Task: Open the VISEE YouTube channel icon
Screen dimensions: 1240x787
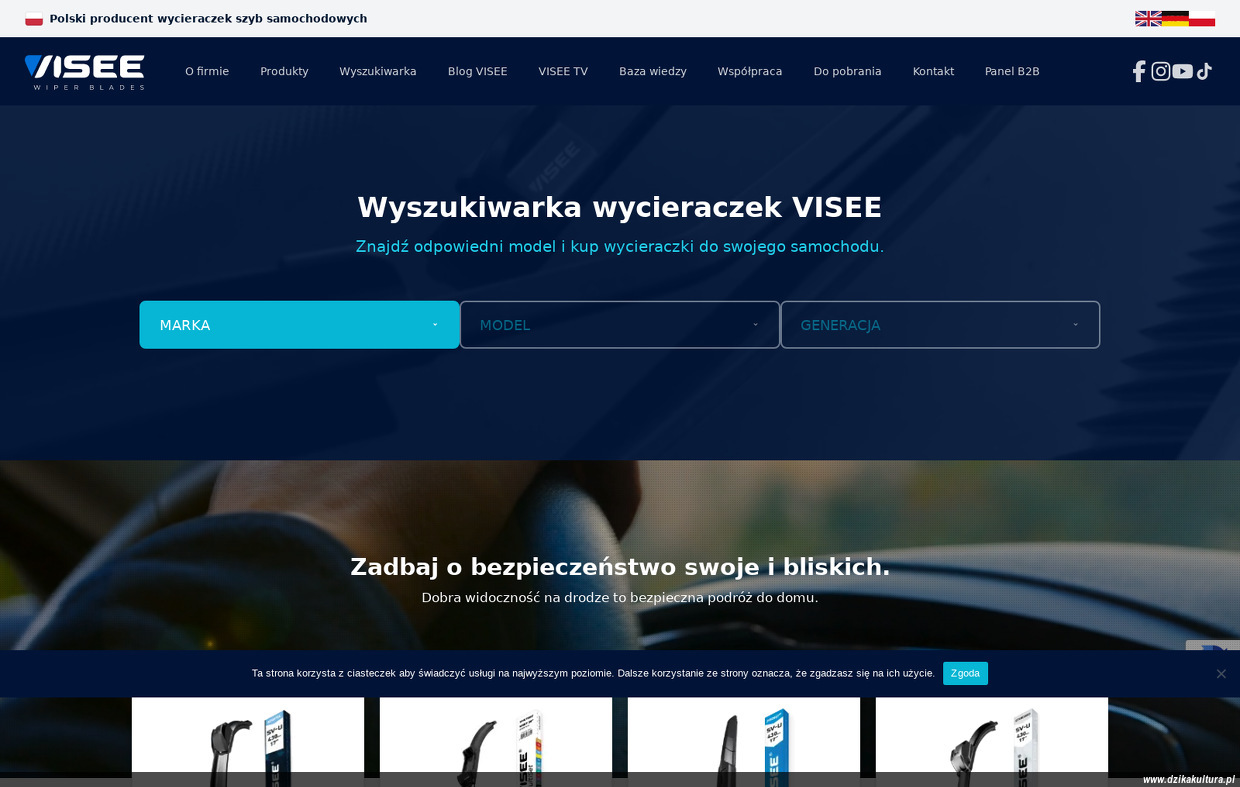Action: 1182,71
